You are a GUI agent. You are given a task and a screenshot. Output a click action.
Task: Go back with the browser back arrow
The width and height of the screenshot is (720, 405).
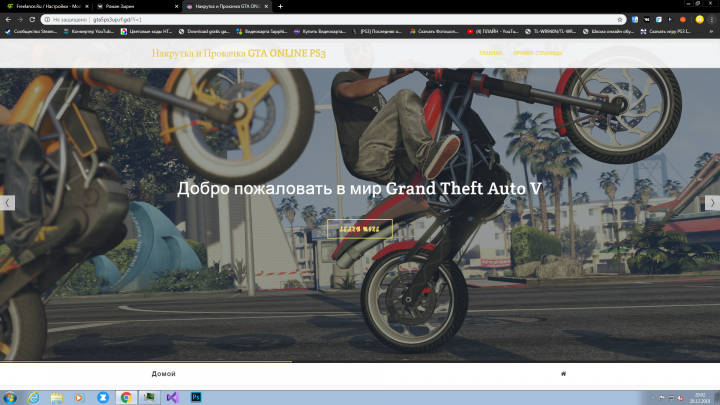point(8,19)
